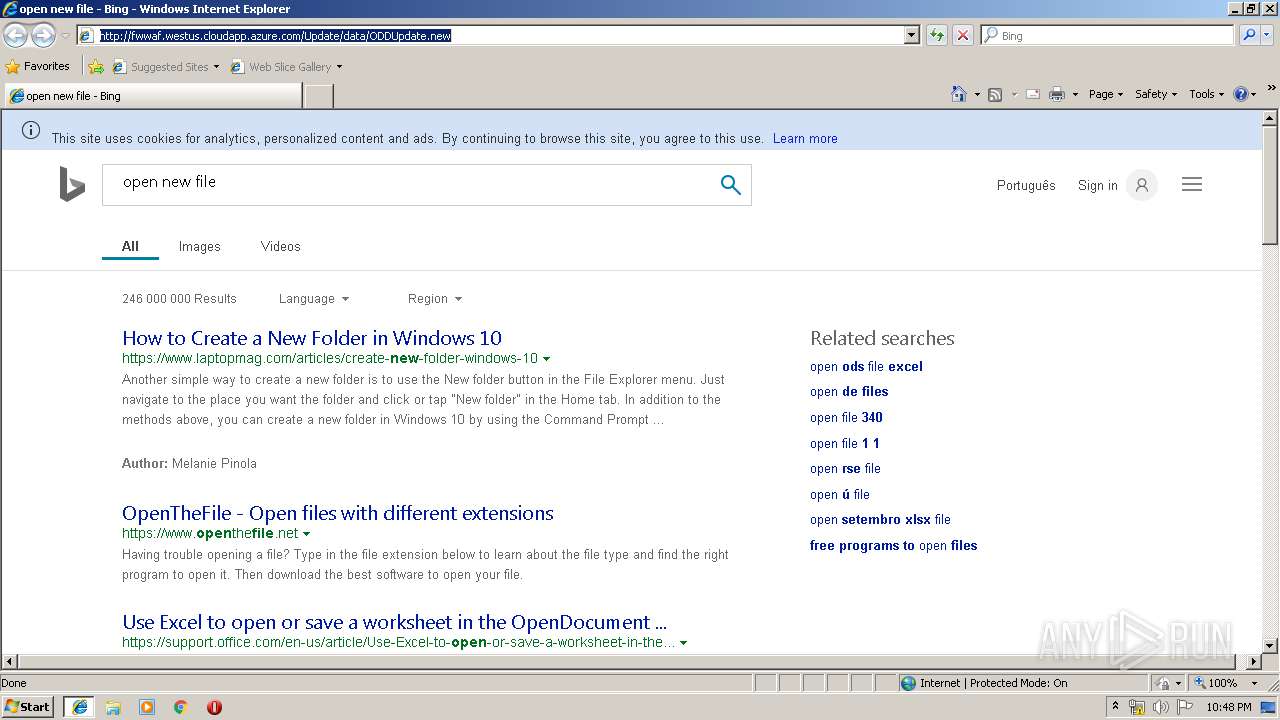
Task: Open the Page menu dropdown
Action: (1106, 94)
